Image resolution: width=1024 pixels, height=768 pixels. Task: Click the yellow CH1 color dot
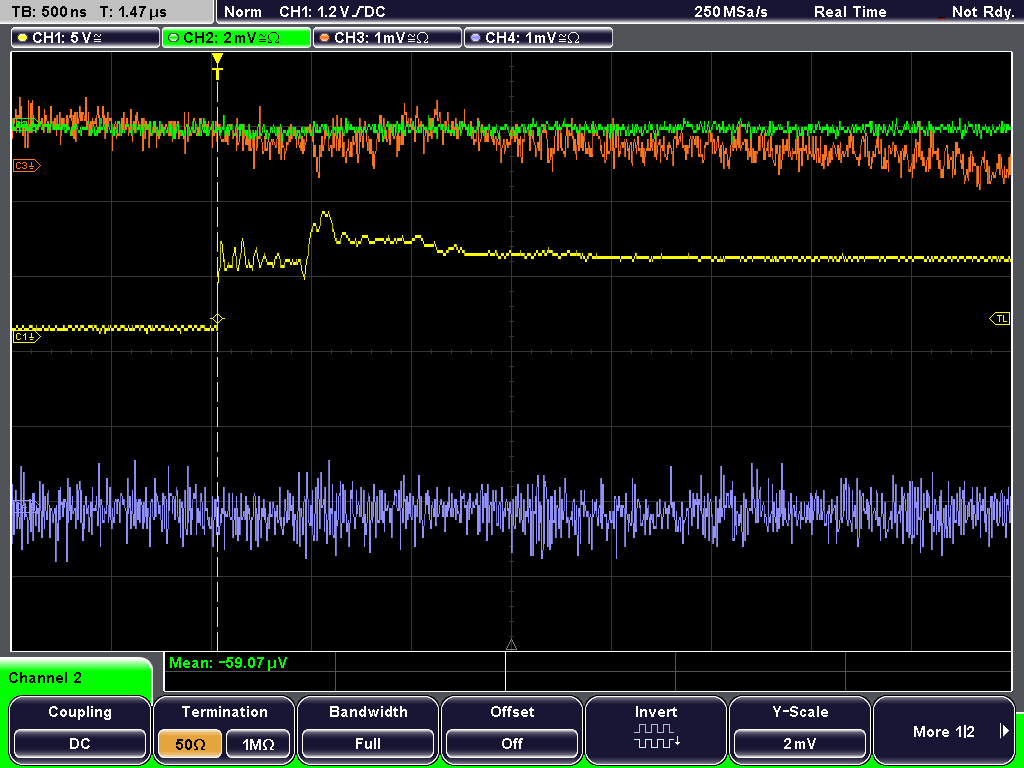pos(23,38)
